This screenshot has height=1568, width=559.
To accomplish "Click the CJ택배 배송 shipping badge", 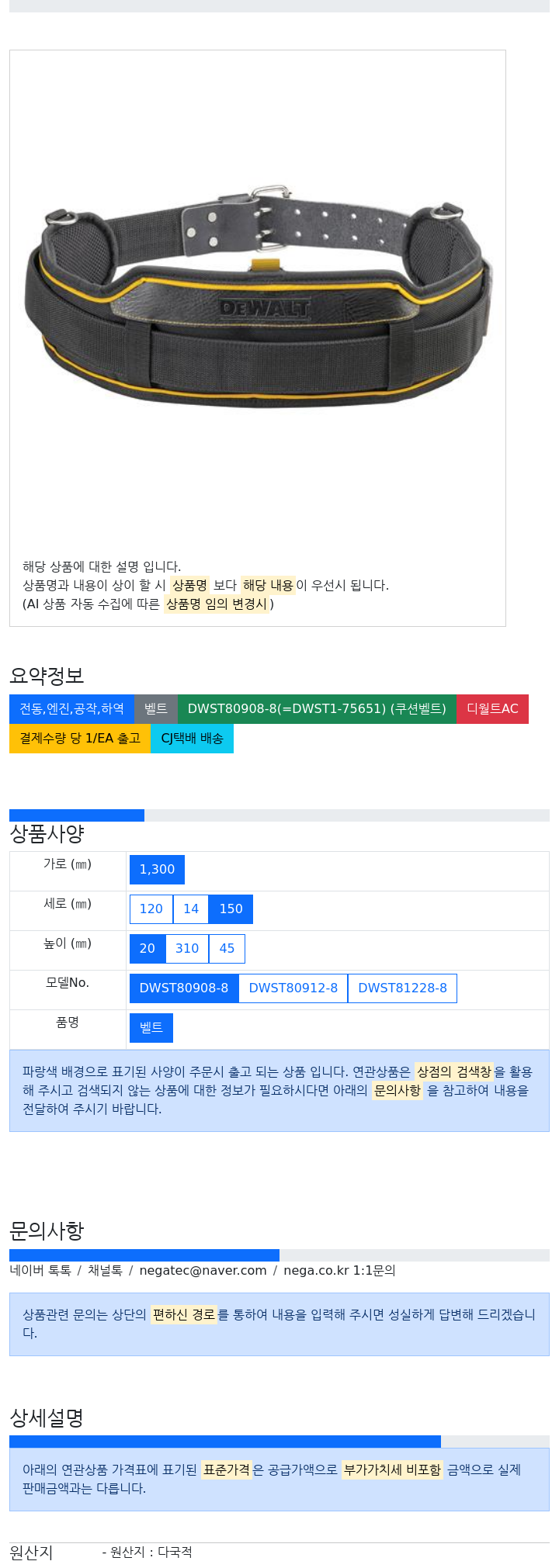I will 192,739.
